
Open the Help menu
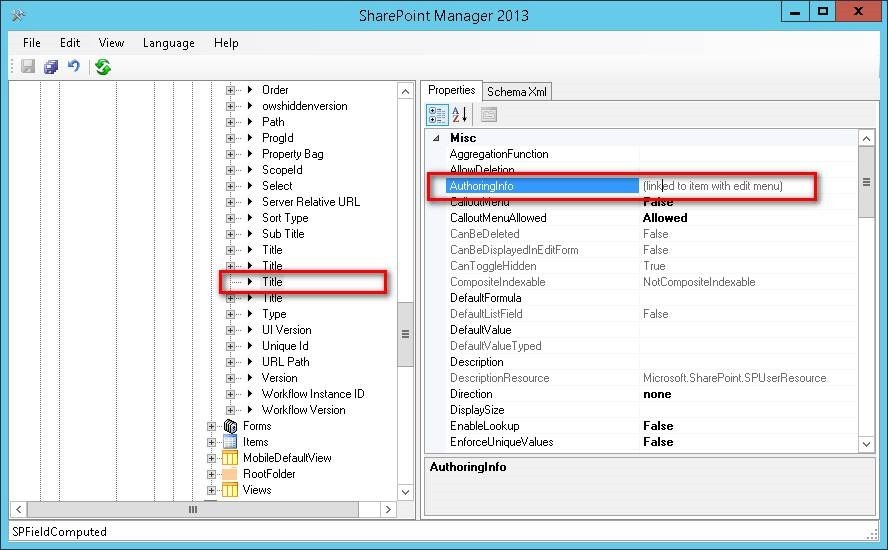click(226, 43)
